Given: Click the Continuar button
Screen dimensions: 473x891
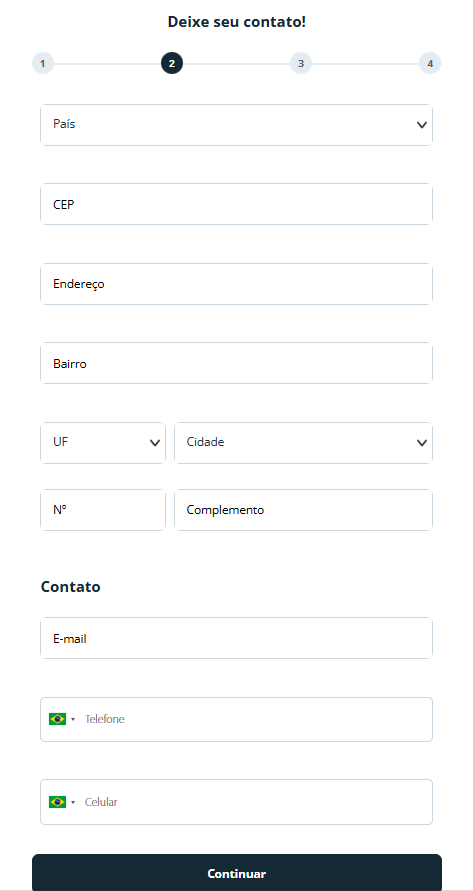Looking at the screenshot, I should pos(236,873).
